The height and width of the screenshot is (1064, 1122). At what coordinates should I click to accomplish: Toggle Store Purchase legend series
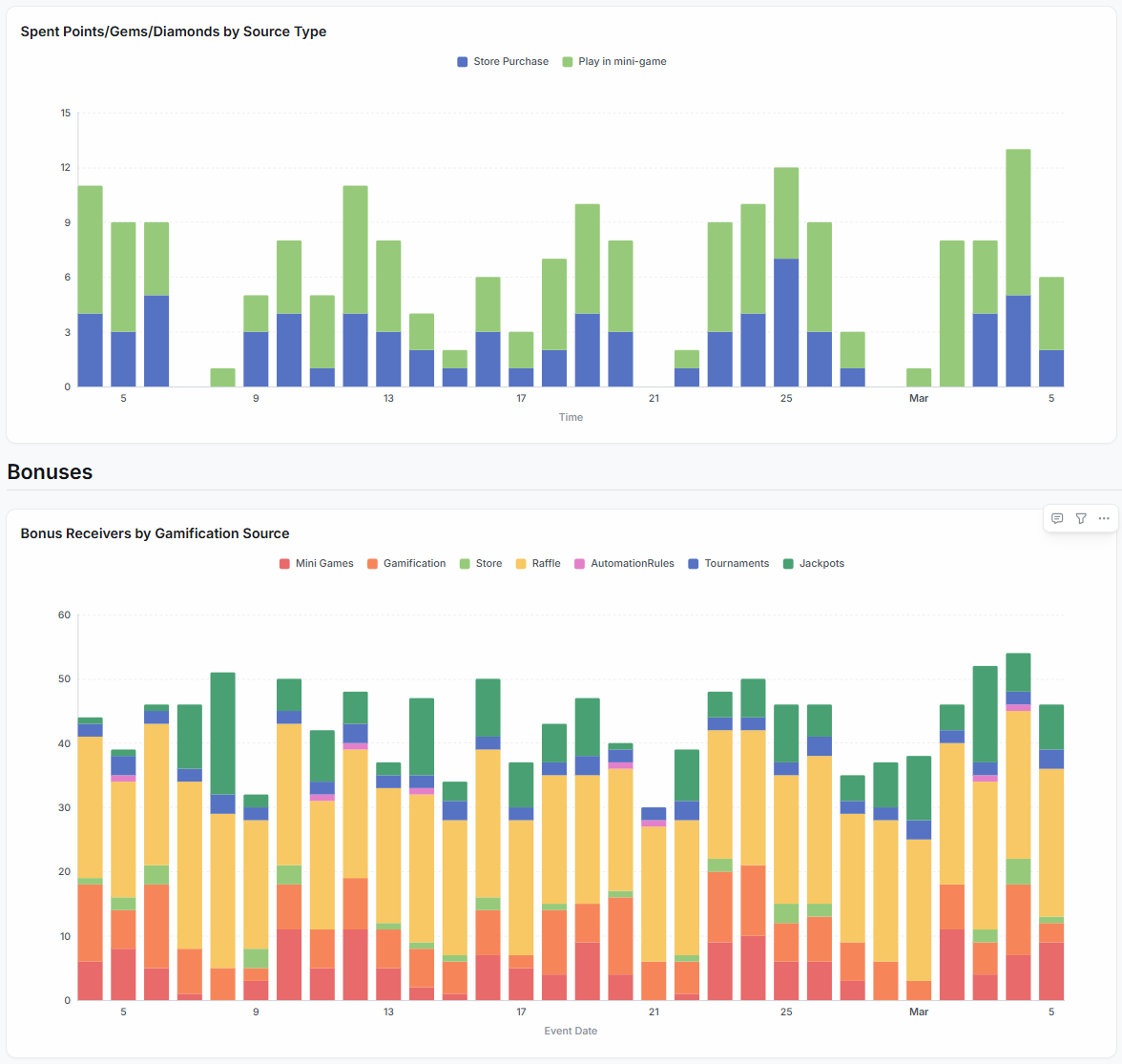pyautogui.click(x=503, y=61)
